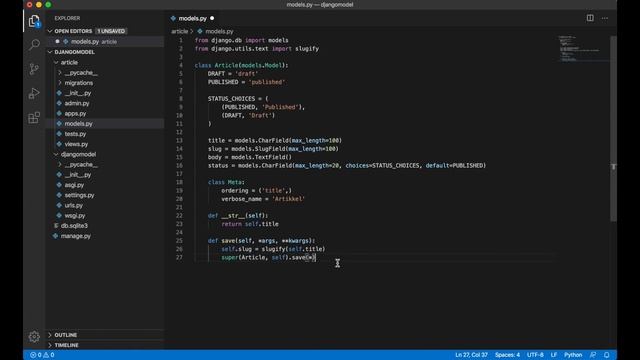Open __init__.py in article folder

click(78, 93)
